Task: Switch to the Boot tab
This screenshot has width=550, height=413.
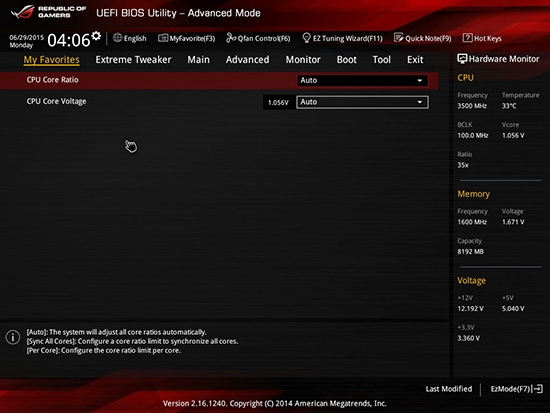Action: click(x=347, y=60)
